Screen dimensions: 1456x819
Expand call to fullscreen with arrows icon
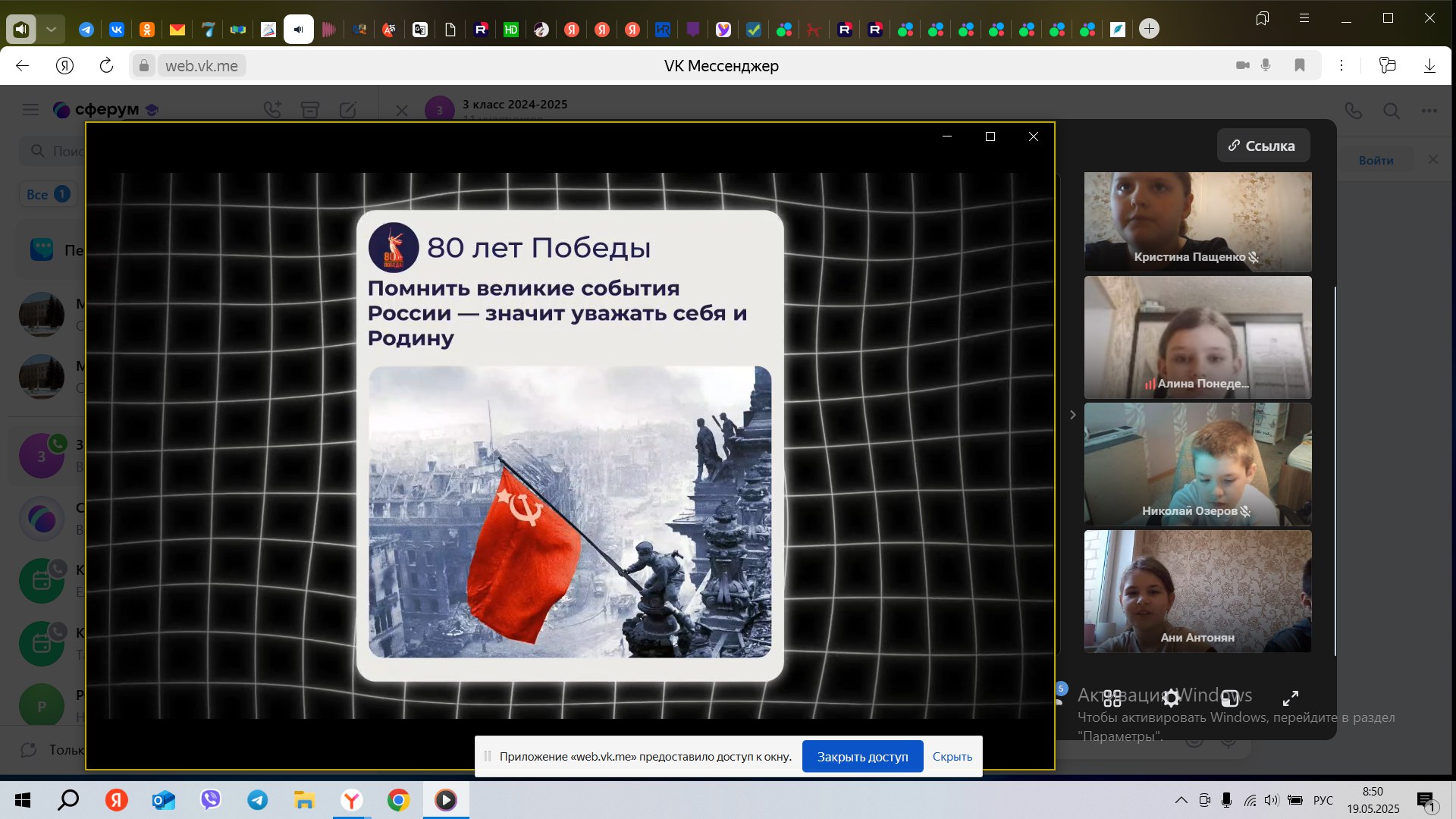(1290, 698)
